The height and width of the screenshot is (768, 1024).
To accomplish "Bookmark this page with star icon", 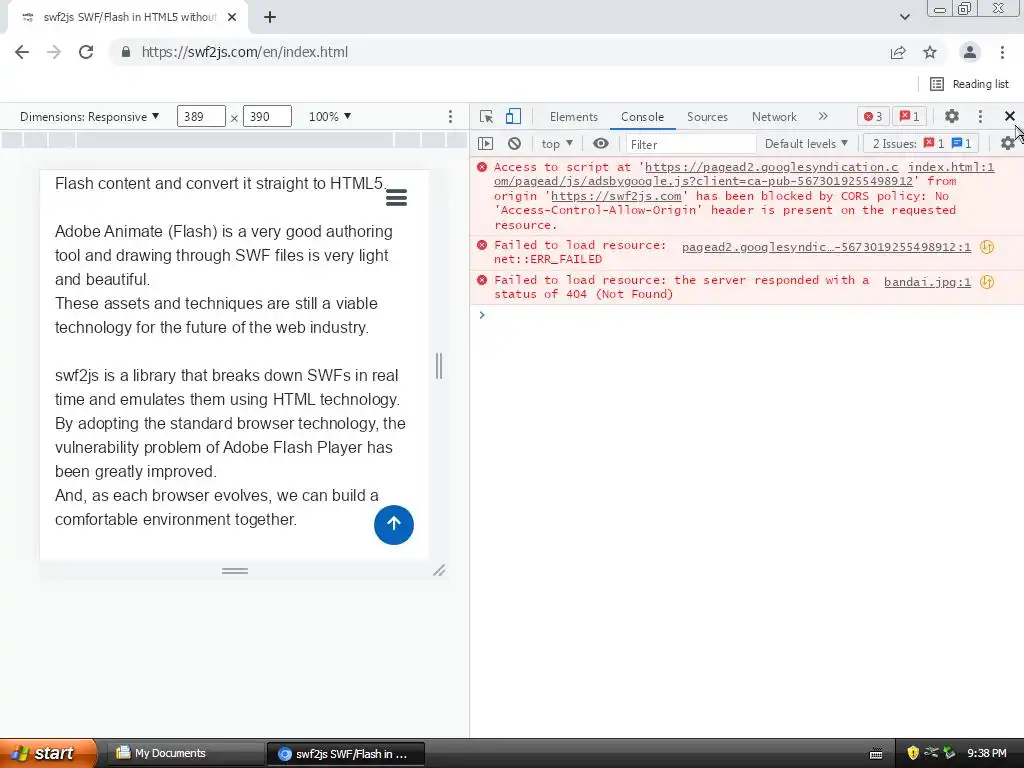I will [930, 52].
